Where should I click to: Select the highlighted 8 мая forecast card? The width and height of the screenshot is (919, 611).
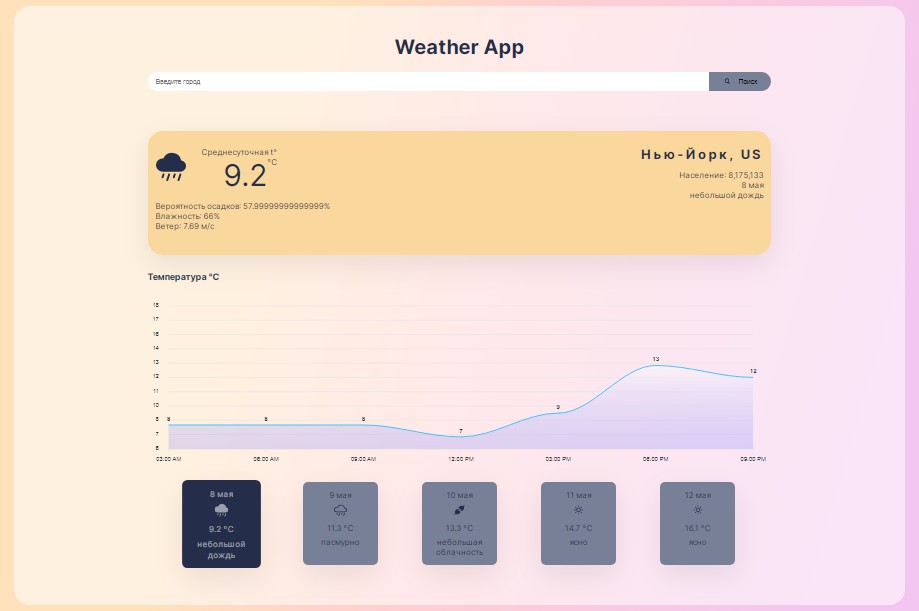pos(221,523)
